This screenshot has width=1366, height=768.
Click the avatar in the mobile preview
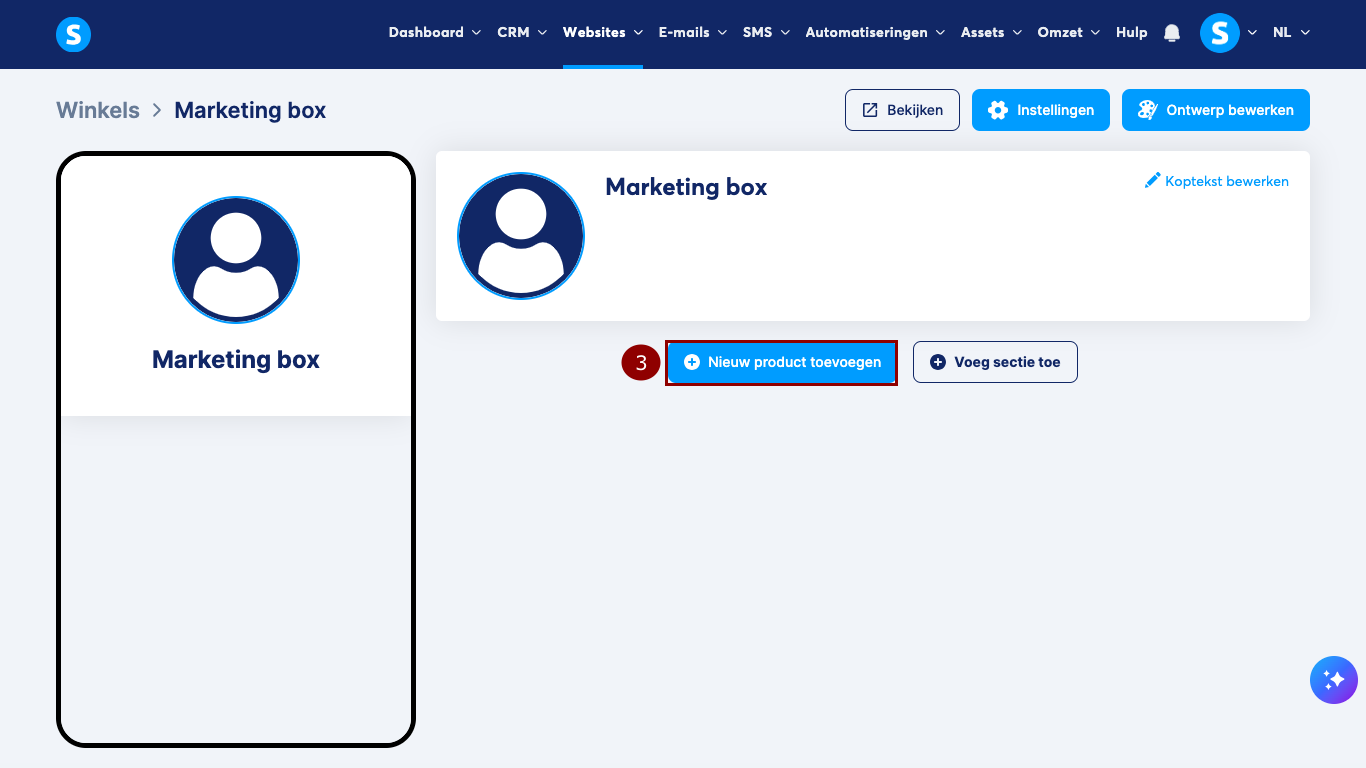(x=236, y=260)
